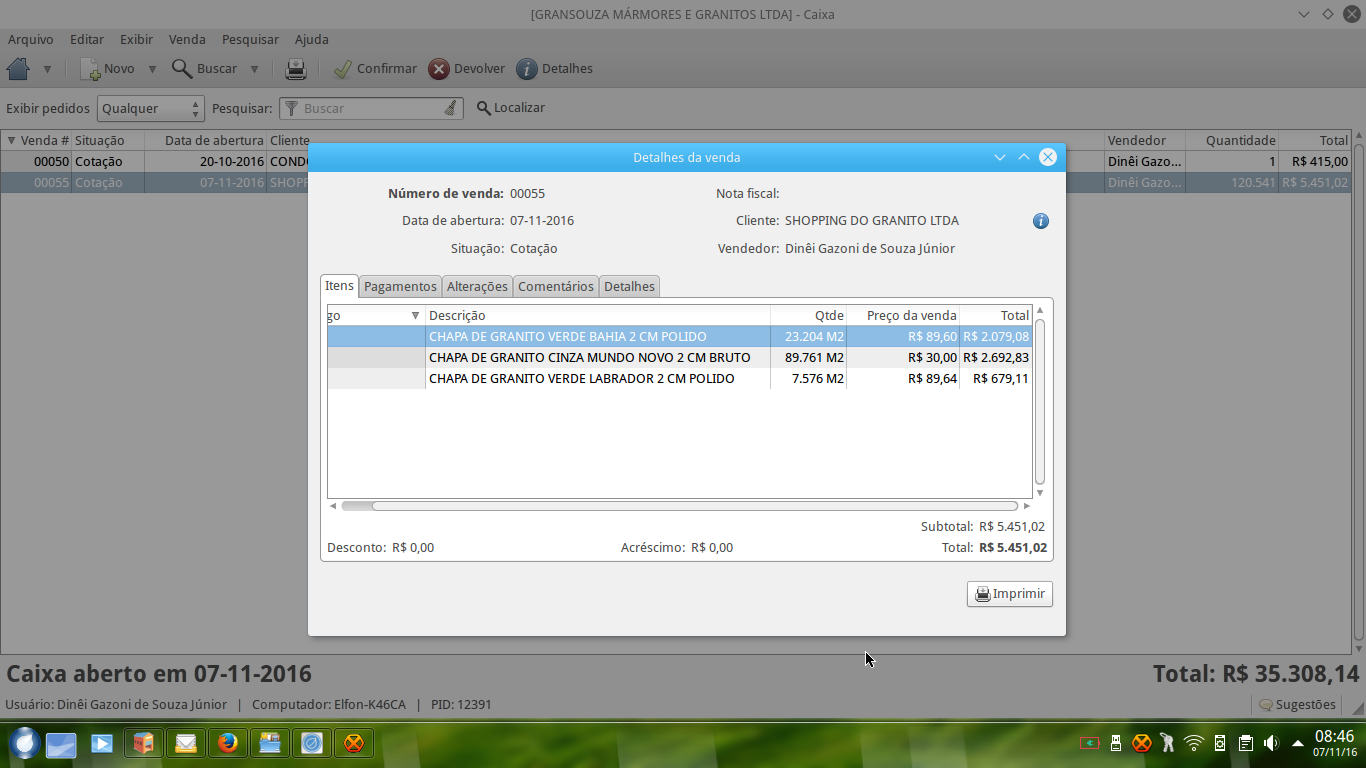Click the Buscar magnifier toolbar button

pos(204,69)
